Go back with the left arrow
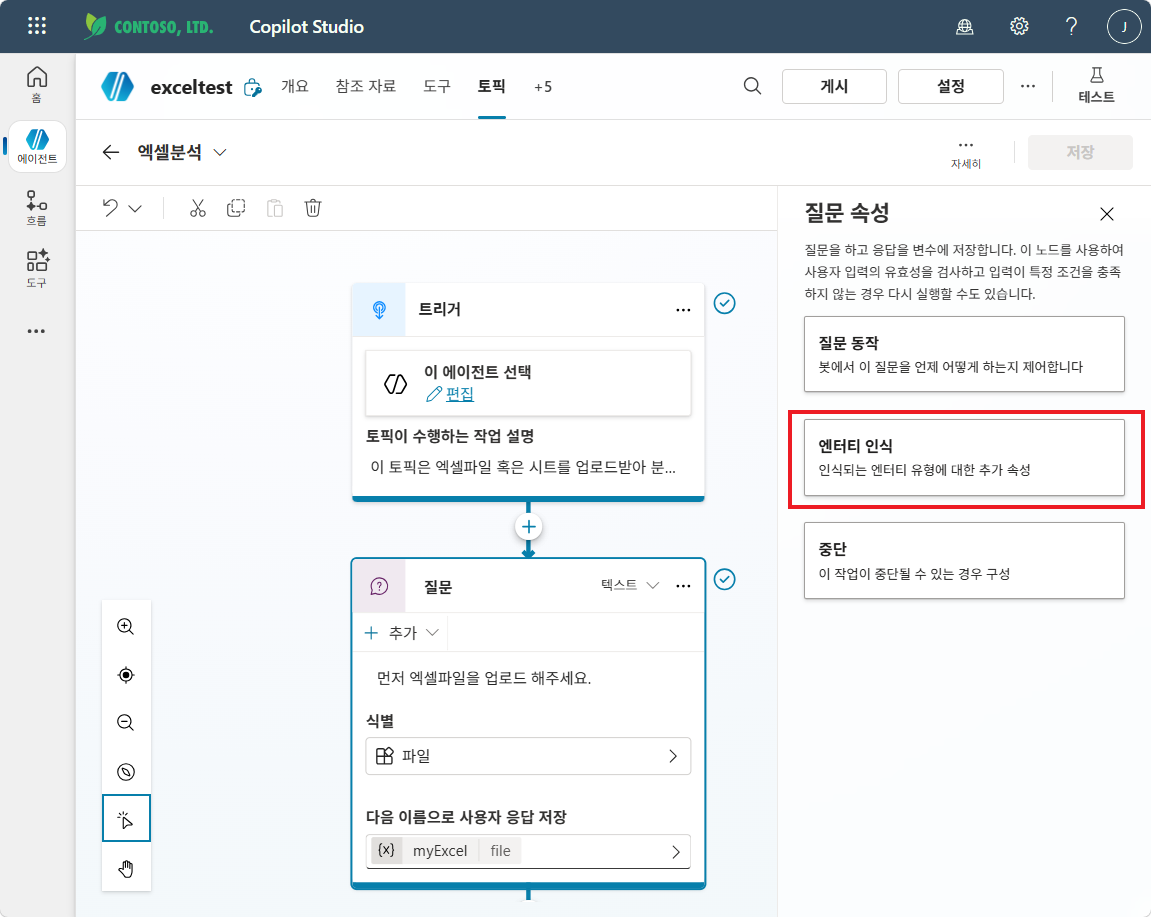The image size is (1151, 917). pyautogui.click(x=111, y=152)
